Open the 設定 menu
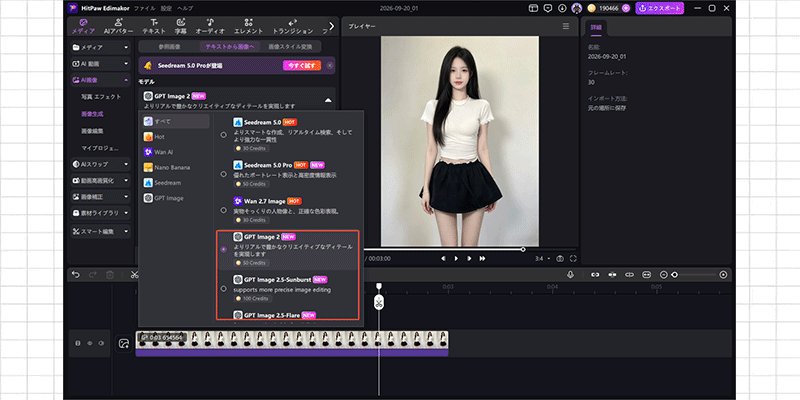Viewport: 800px width, 400px height. [x=166, y=8]
